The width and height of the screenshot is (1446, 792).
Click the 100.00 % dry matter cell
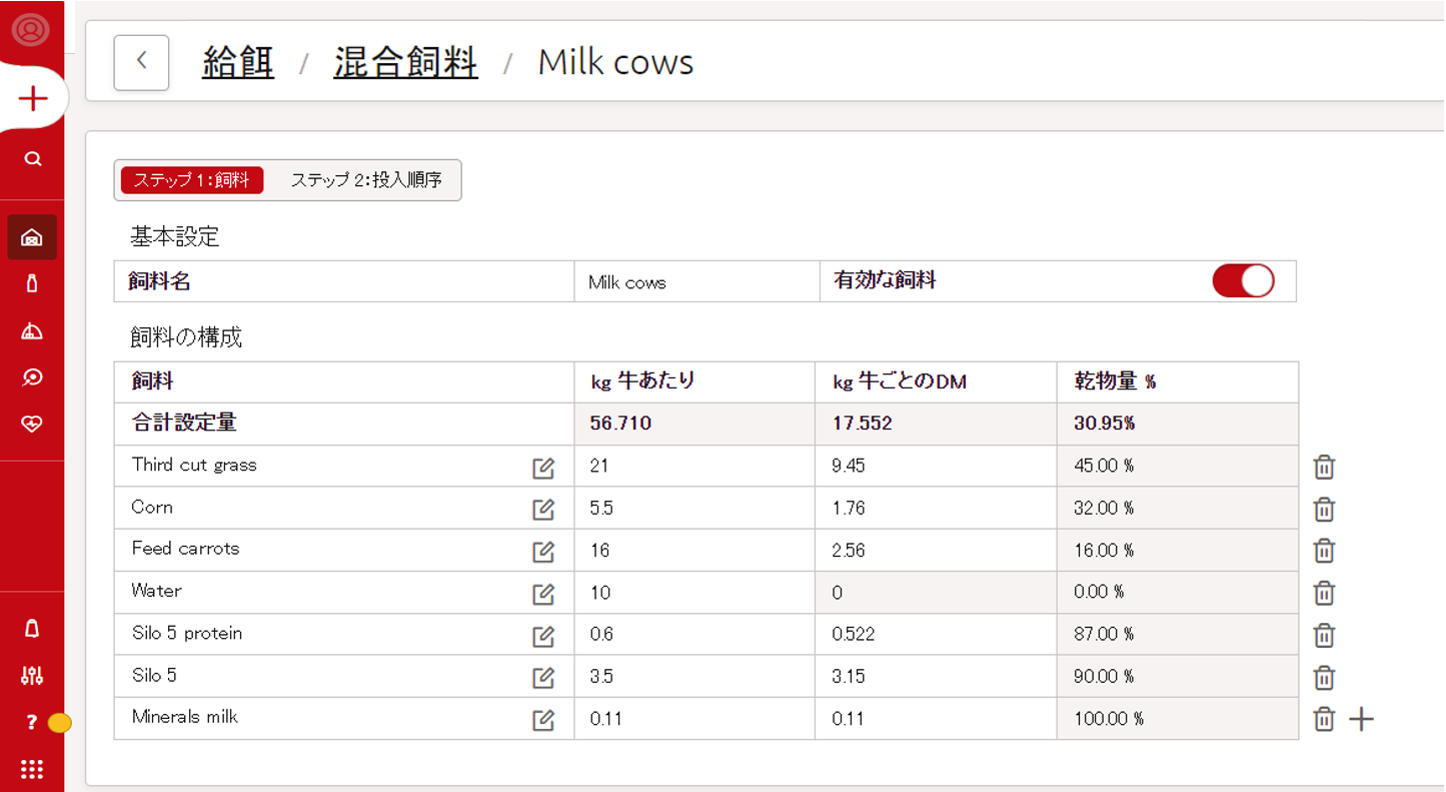(x=1178, y=718)
